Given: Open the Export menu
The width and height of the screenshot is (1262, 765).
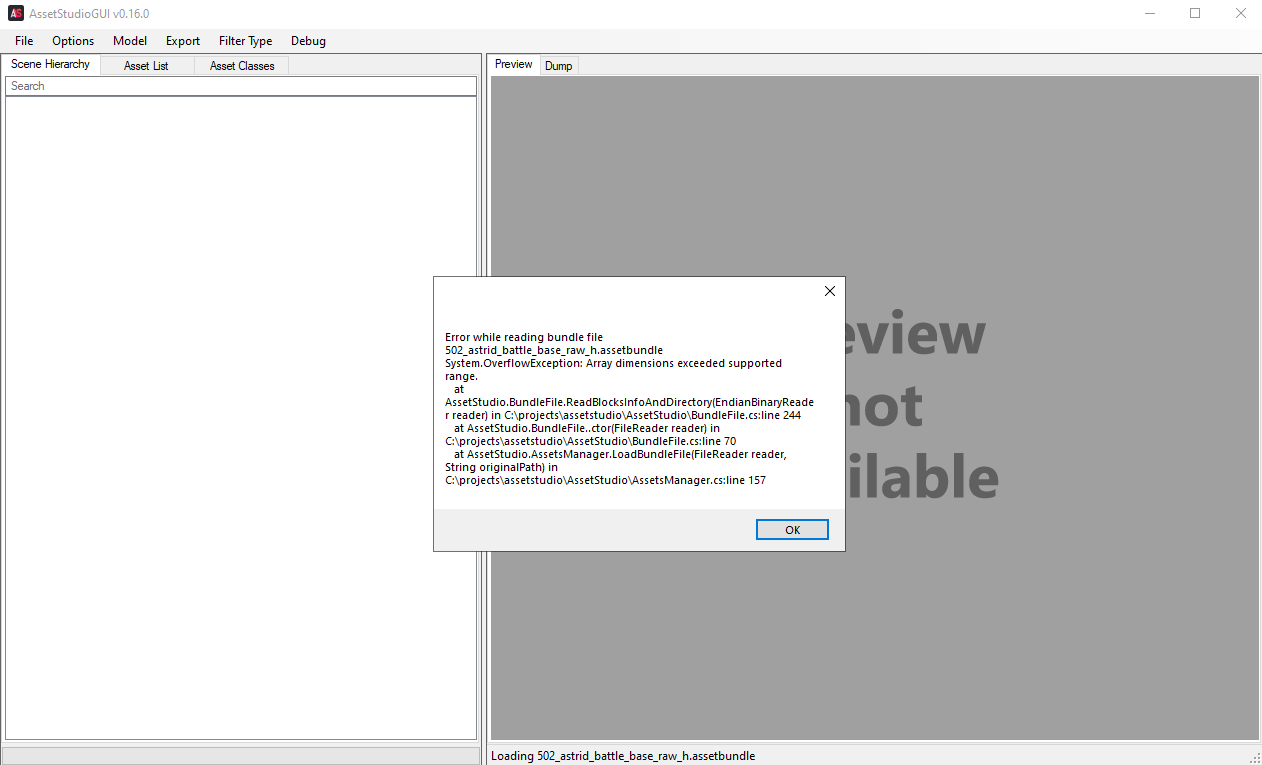Looking at the screenshot, I should (182, 41).
